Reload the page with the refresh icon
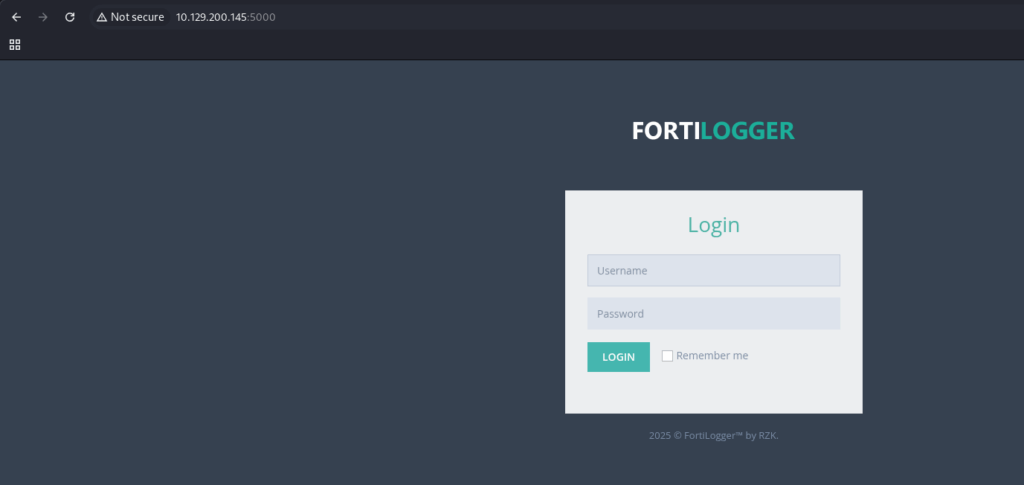The width and height of the screenshot is (1024, 485). pyautogui.click(x=70, y=17)
